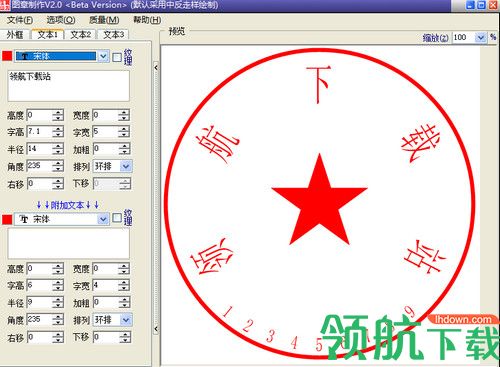Switch to the 文本1 tab
Viewport: 500px width, 367px height.
[x=47, y=34]
